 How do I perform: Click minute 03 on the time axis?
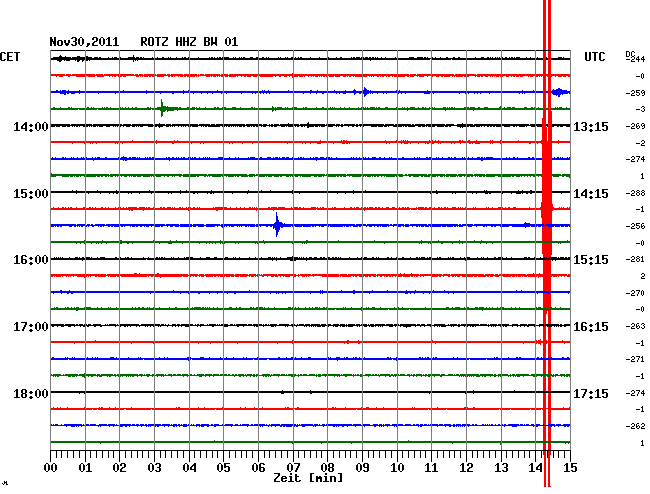coord(154,467)
